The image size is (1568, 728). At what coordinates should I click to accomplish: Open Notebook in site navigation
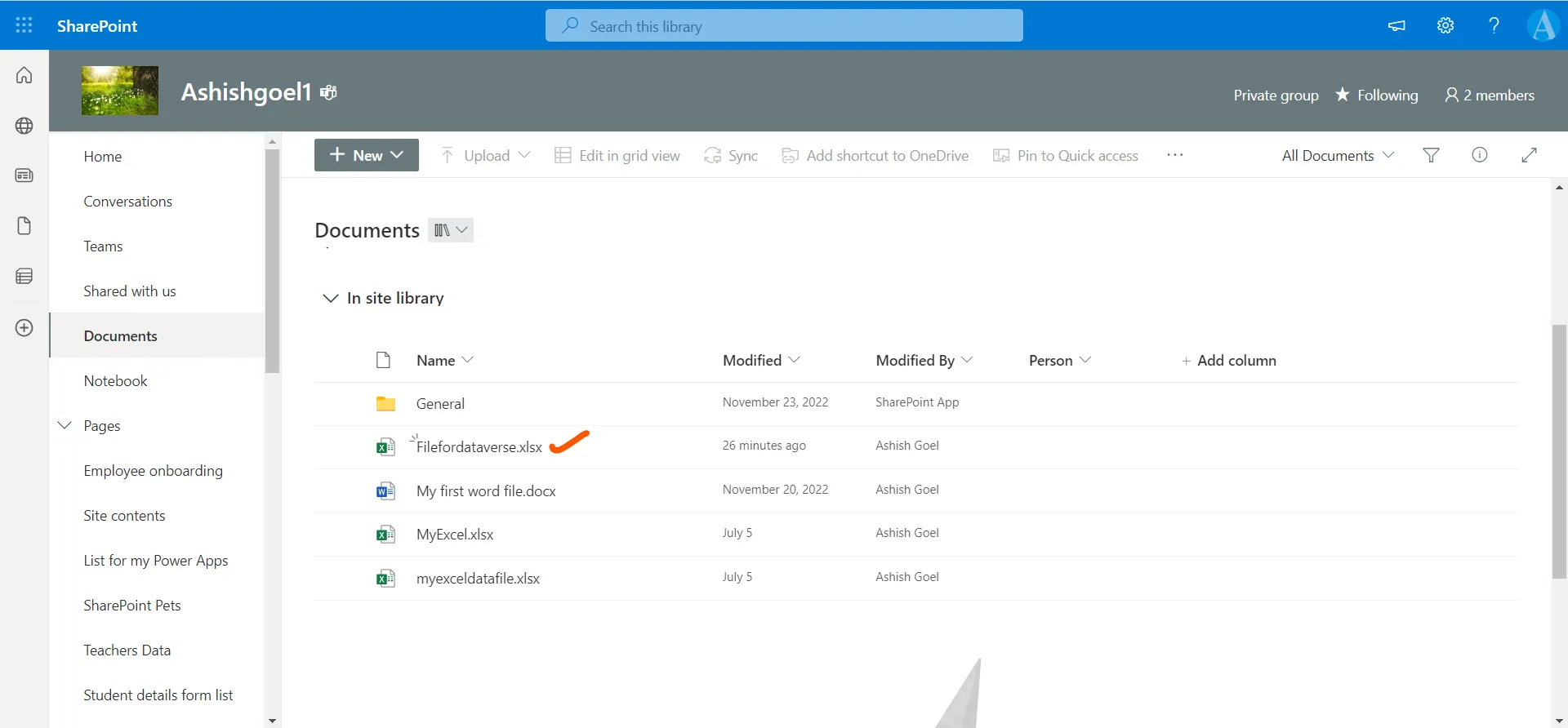115,380
